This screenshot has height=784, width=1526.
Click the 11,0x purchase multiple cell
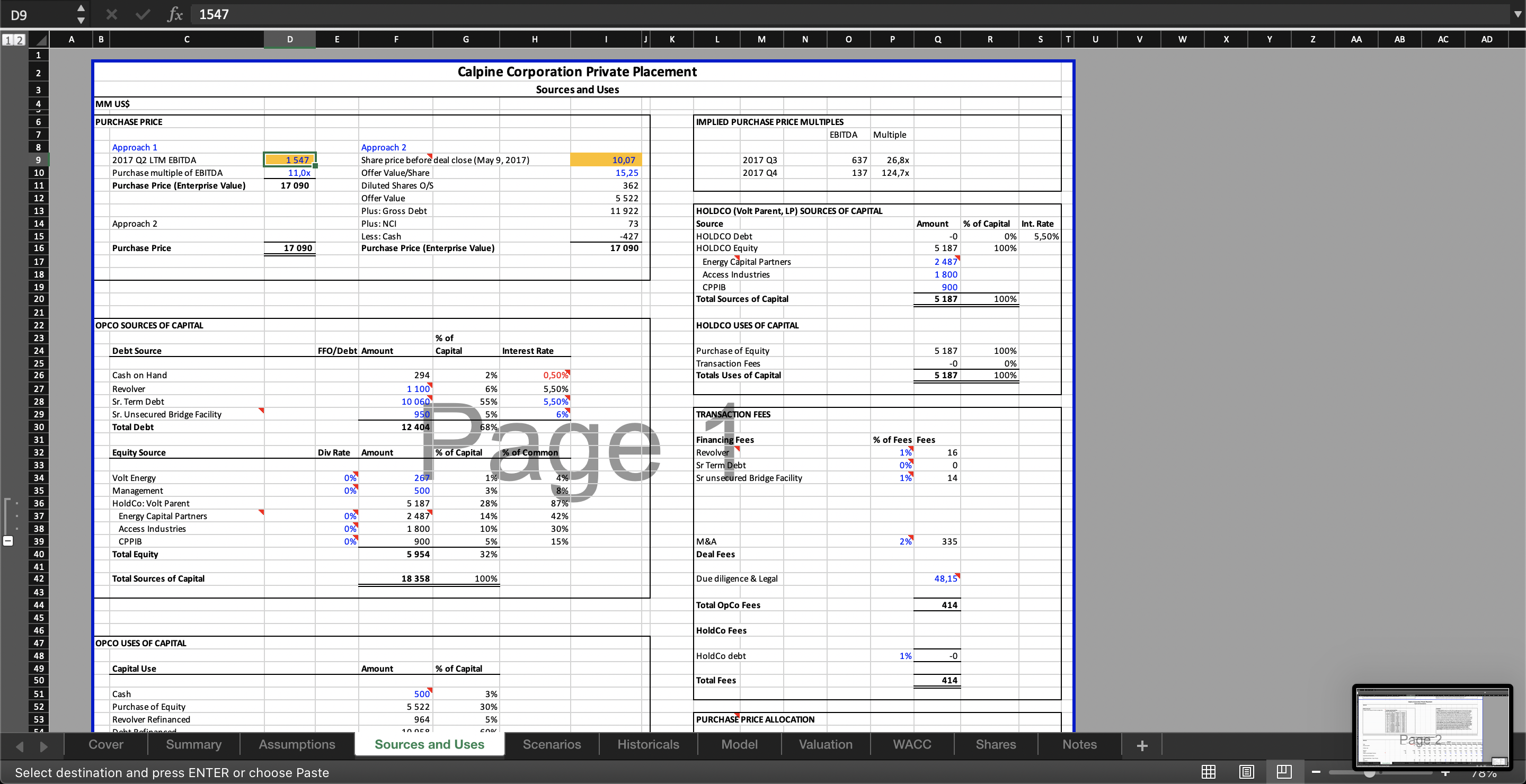290,173
